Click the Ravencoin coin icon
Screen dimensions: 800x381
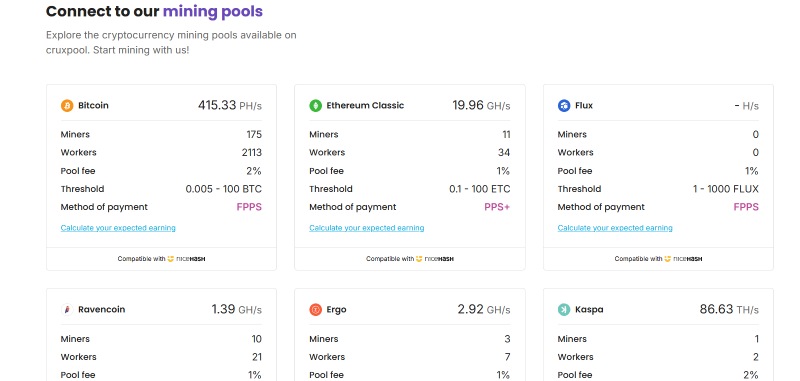pyautogui.click(x=67, y=310)
